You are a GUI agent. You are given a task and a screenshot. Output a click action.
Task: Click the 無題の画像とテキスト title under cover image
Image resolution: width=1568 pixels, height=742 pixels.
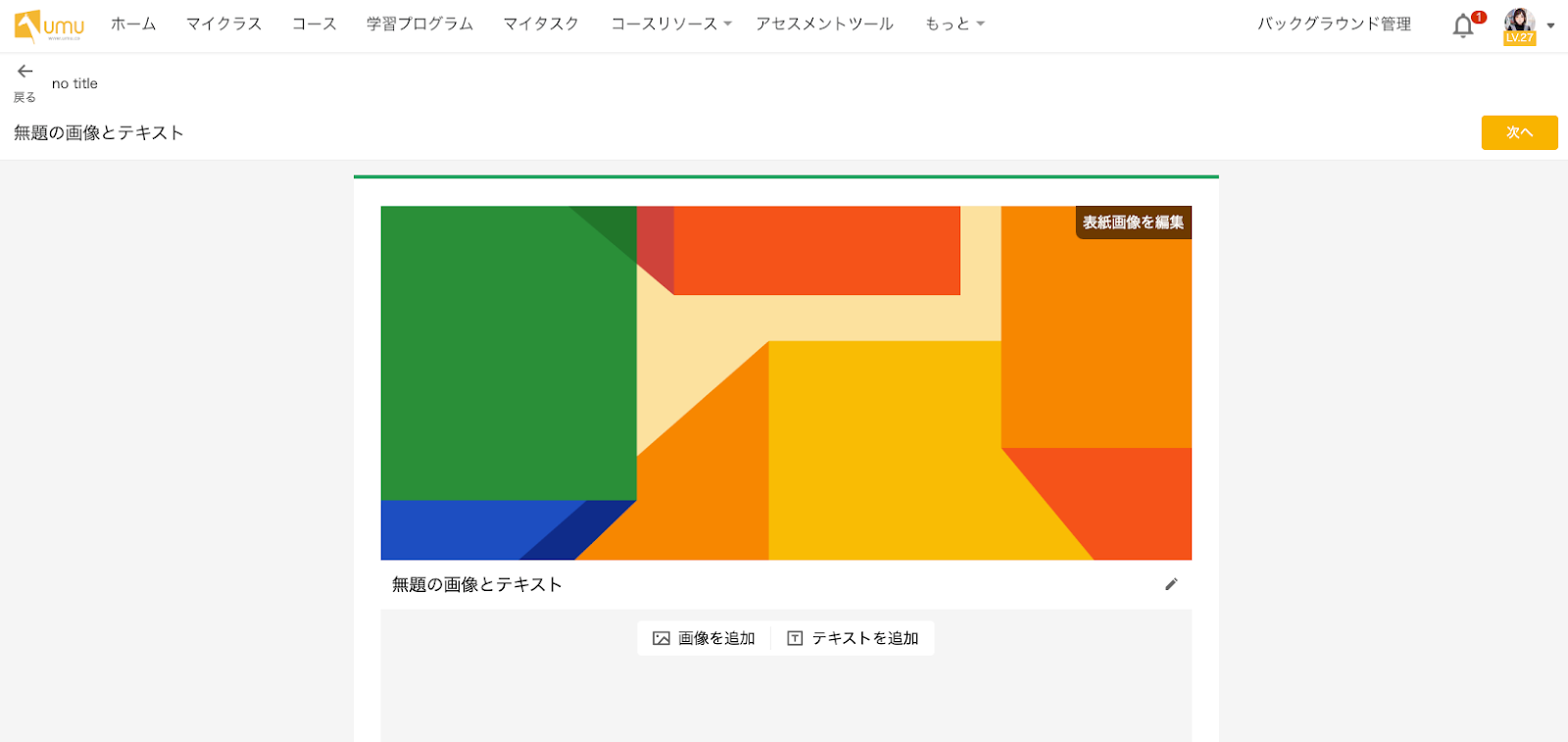[x=477, y=584]
